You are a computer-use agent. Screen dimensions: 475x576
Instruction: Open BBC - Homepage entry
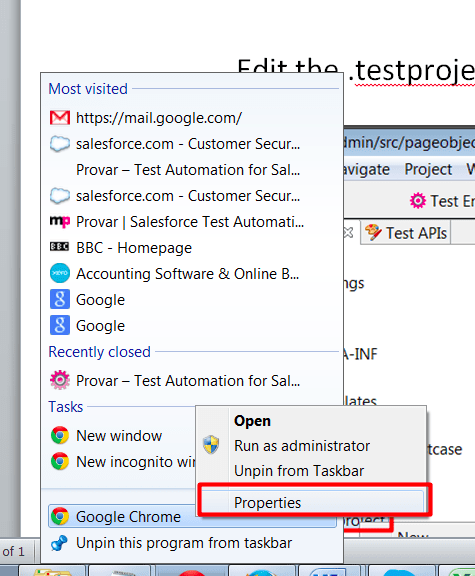click(192, 248)
